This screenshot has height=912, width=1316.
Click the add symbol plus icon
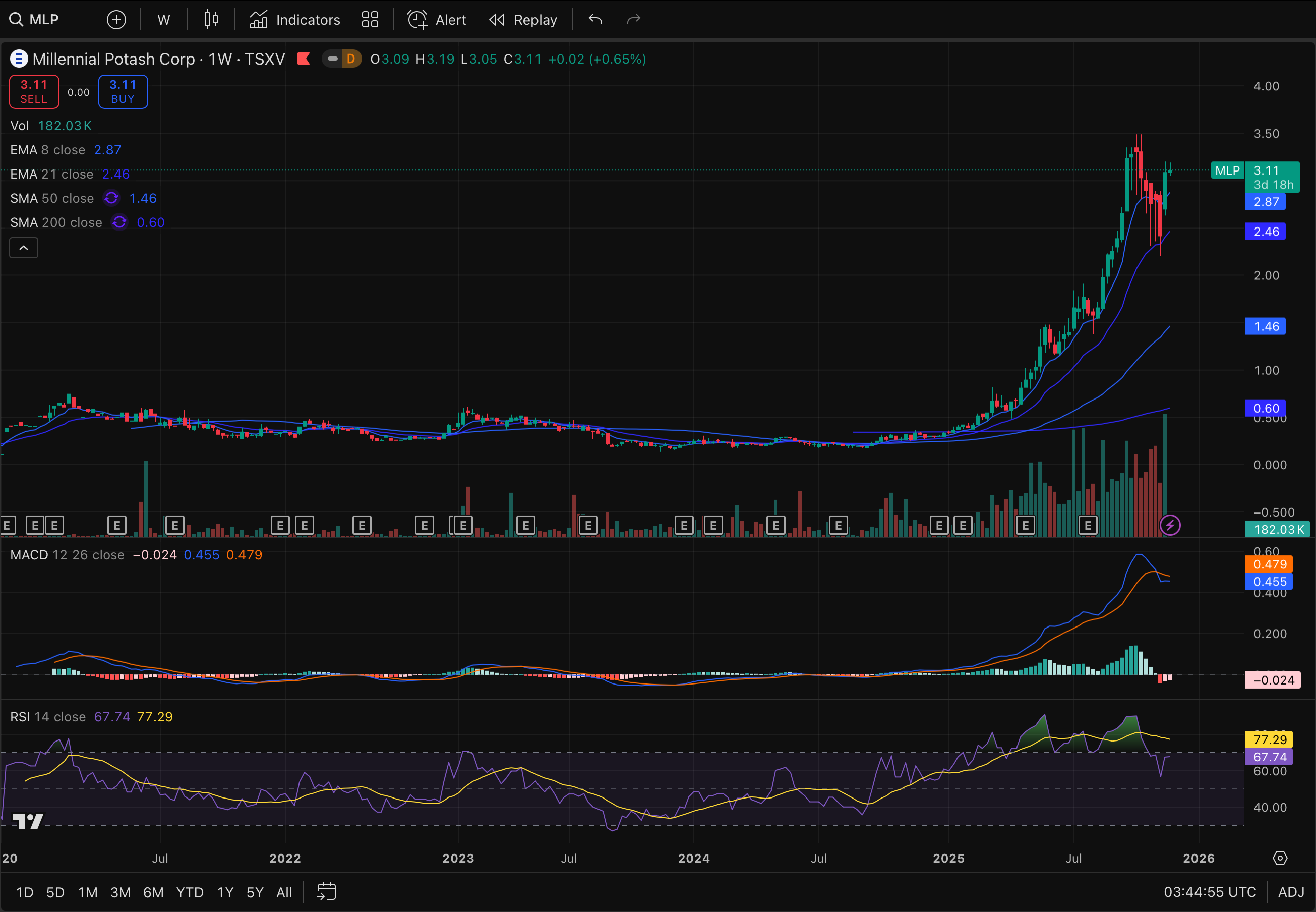(116, 20)
